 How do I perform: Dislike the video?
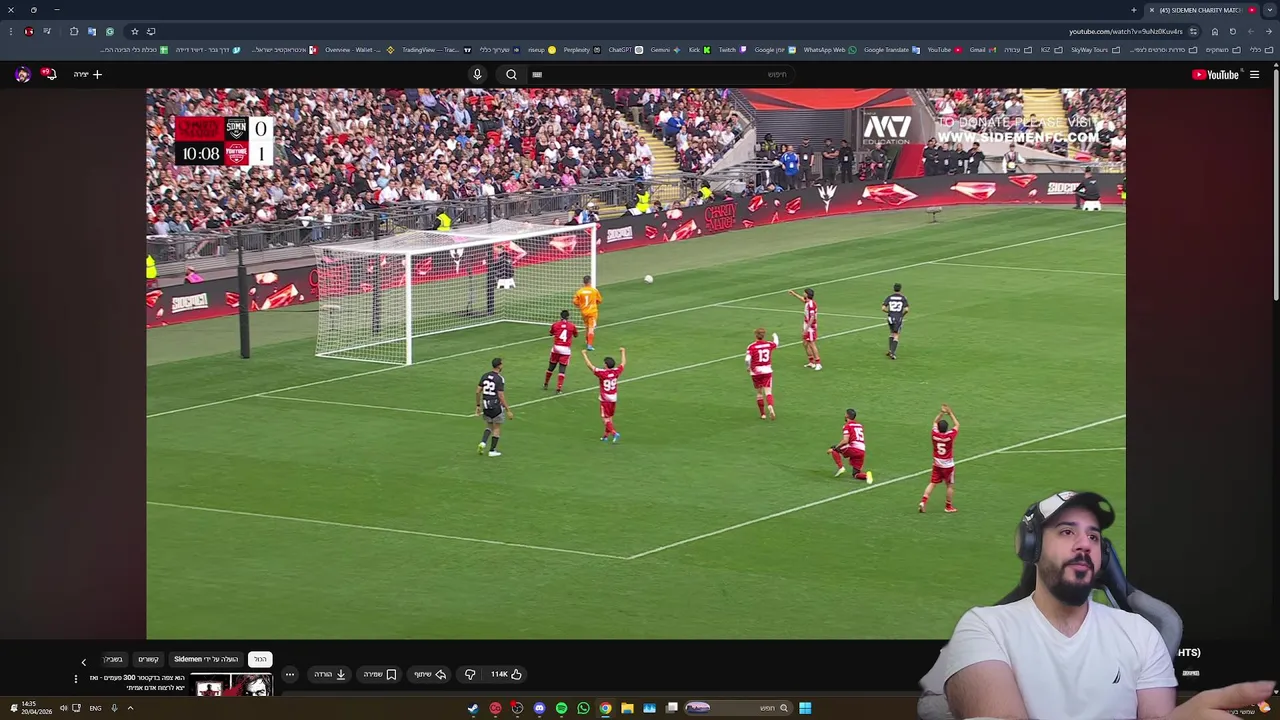pyautogui.click(x=470, y=674)
